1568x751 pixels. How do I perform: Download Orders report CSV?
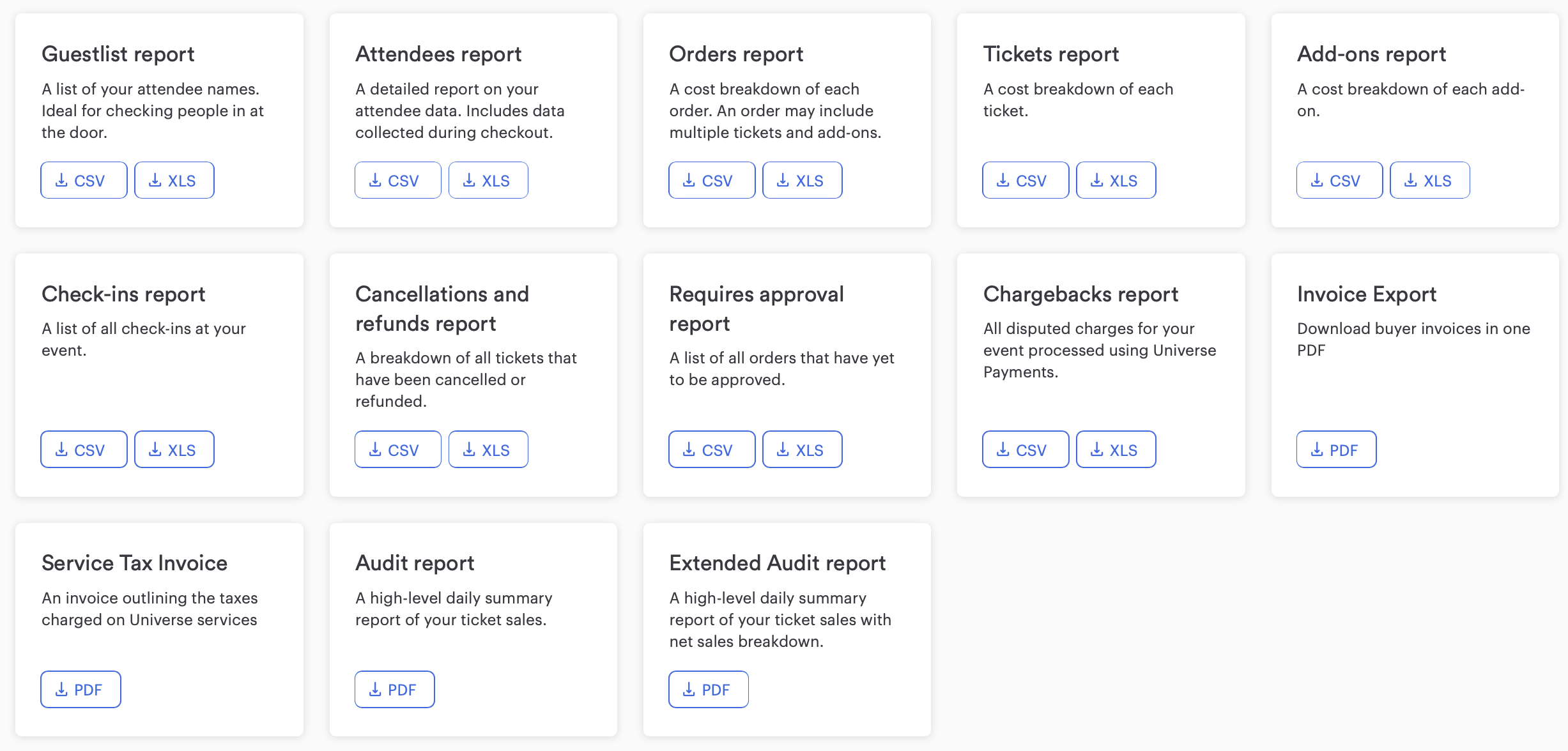[x=711, y=181]
